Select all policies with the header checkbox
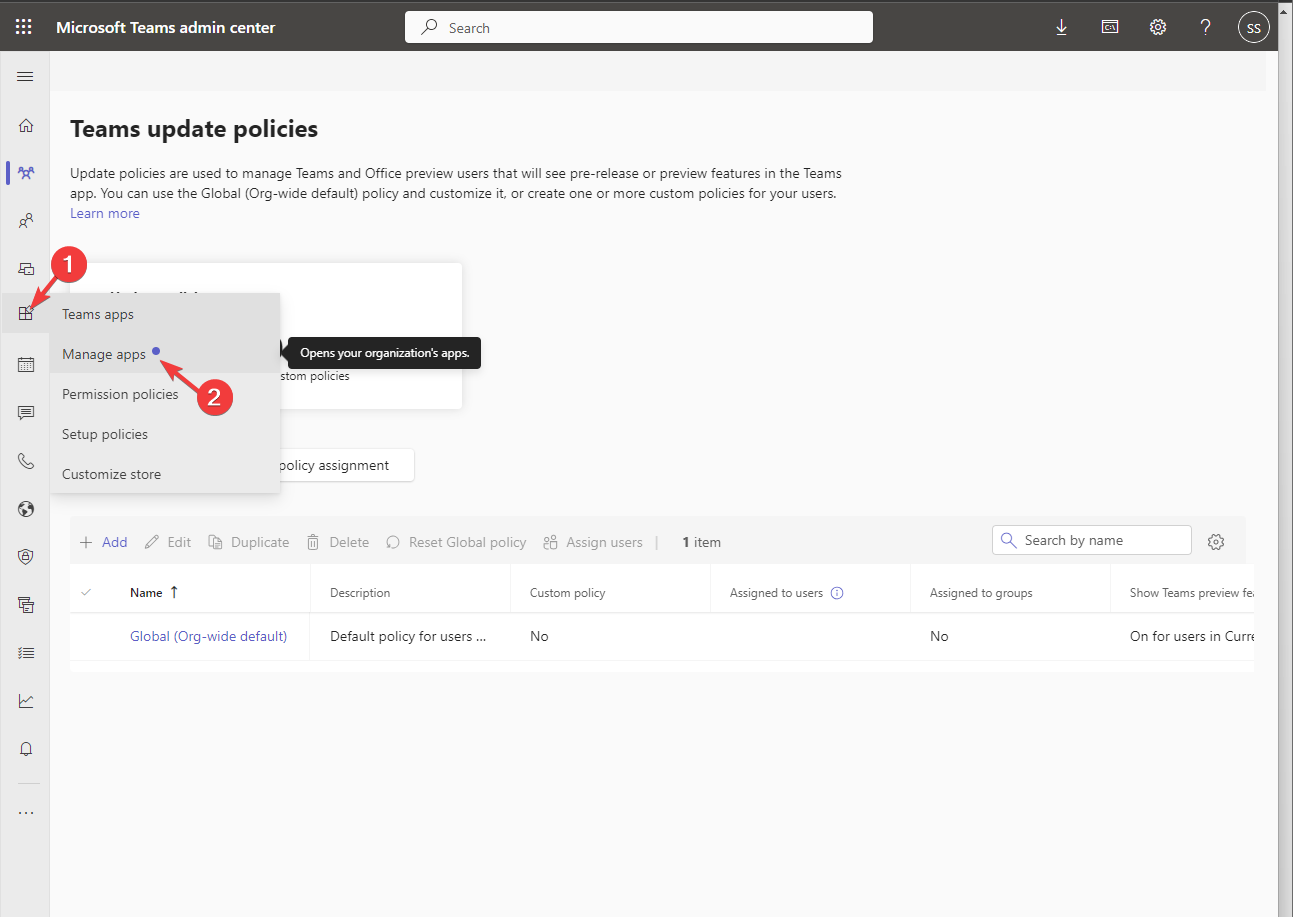 click(87, 592)
